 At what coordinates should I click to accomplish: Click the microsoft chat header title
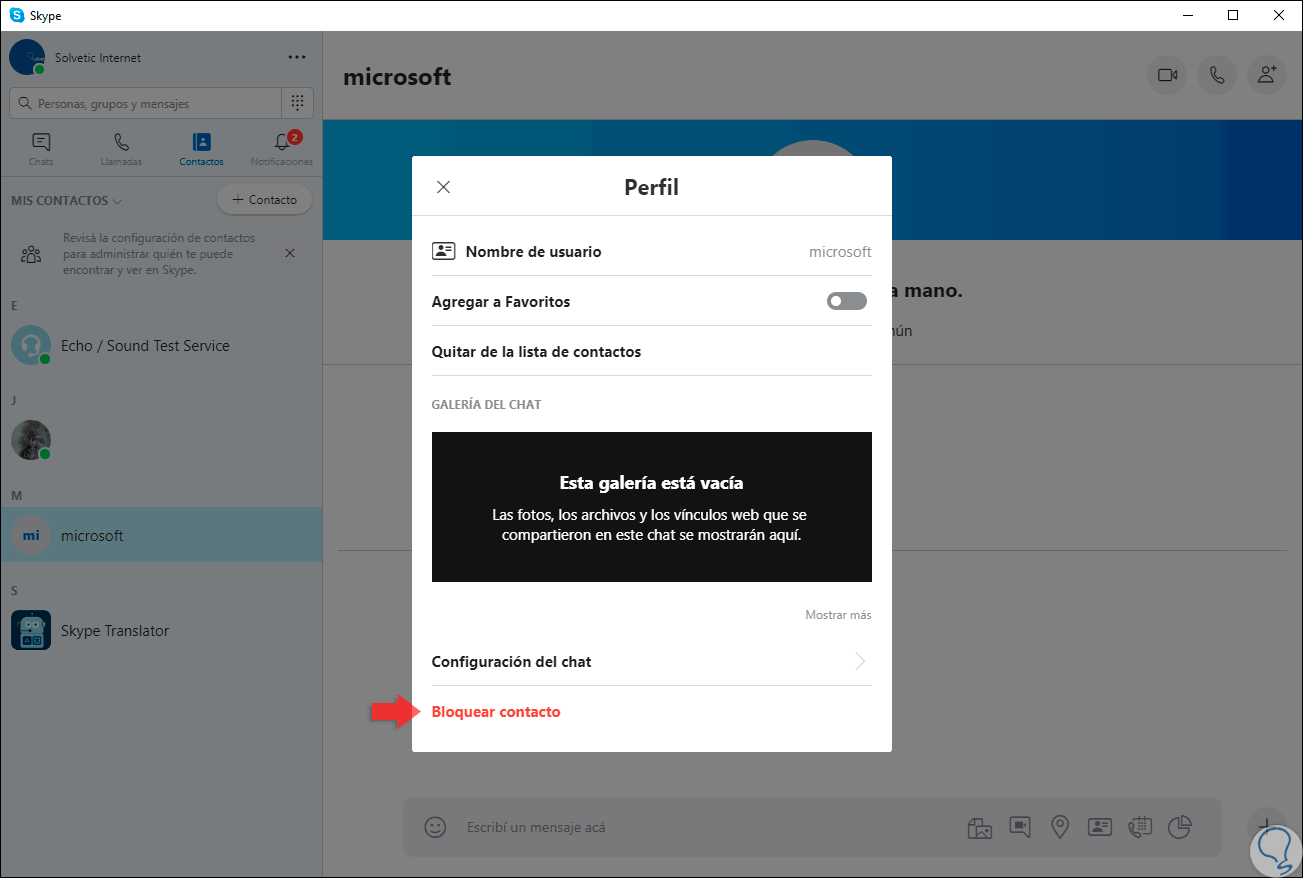point(397,76)
